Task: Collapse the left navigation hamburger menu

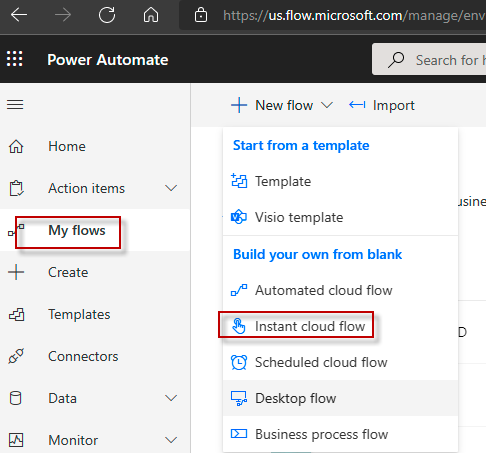Action: pyautogui.click(x=15, y=104)
